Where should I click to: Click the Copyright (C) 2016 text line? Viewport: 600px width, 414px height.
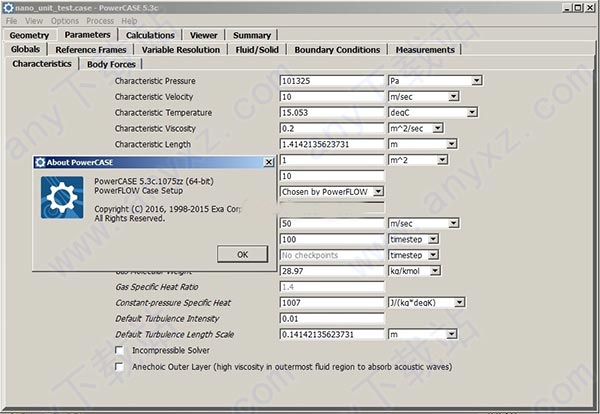pyautogui.click(x=168, y=209)
